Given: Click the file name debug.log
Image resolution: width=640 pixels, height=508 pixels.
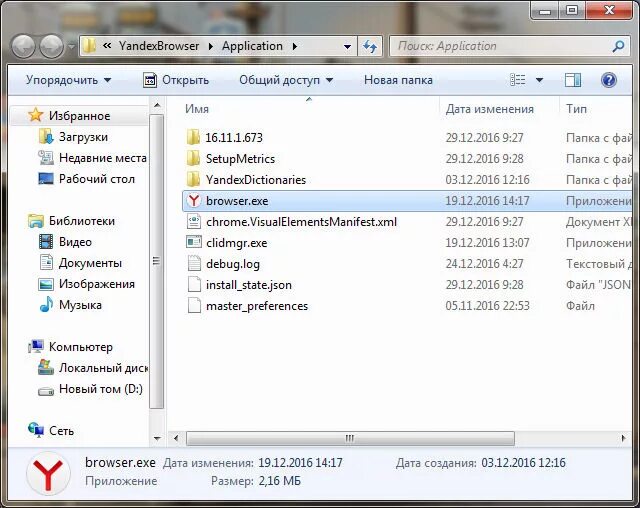Looking at the screenshot, I should pos(233,264).
